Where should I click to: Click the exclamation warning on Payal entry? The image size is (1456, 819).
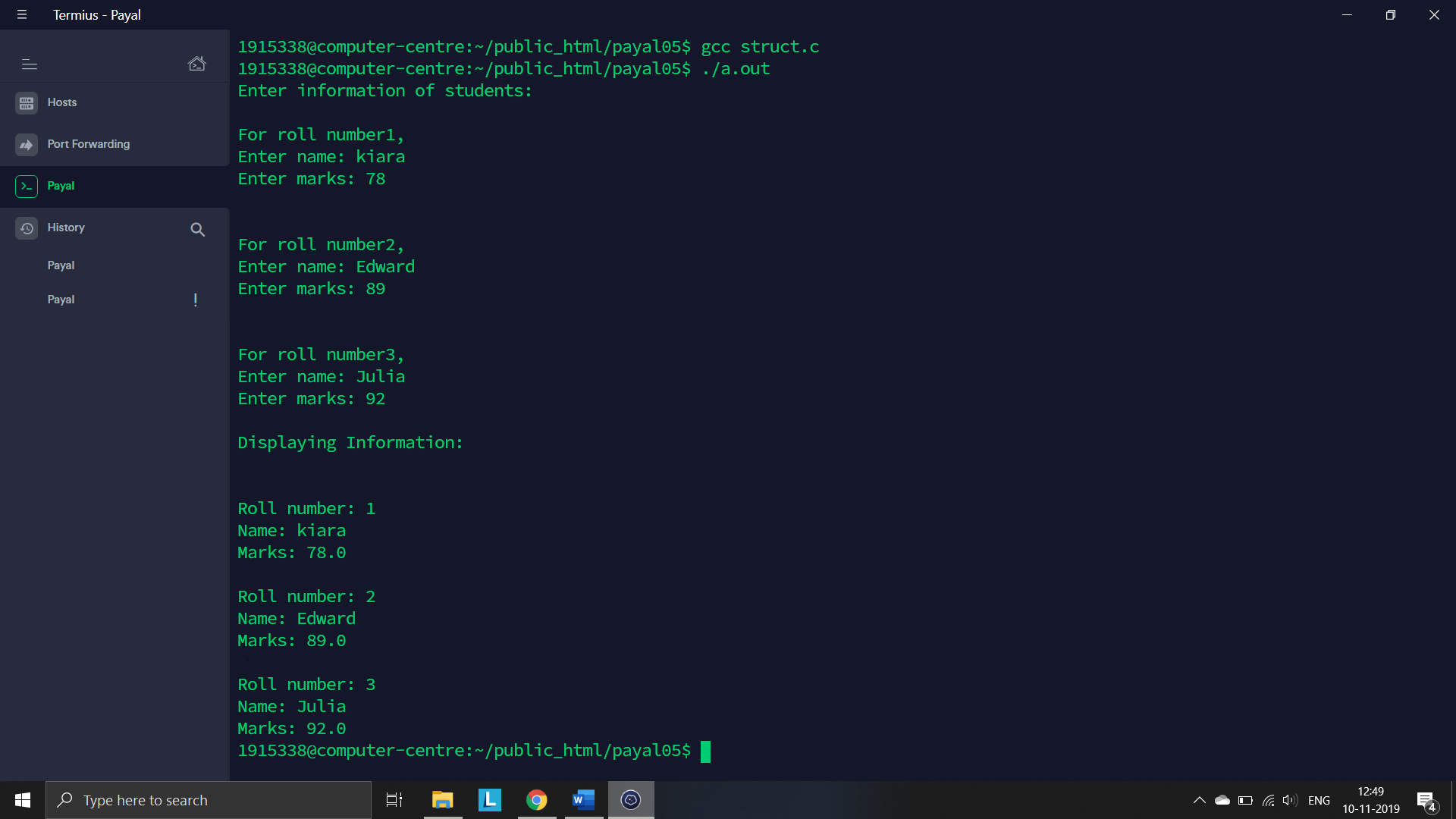click(x=196, y=300)
